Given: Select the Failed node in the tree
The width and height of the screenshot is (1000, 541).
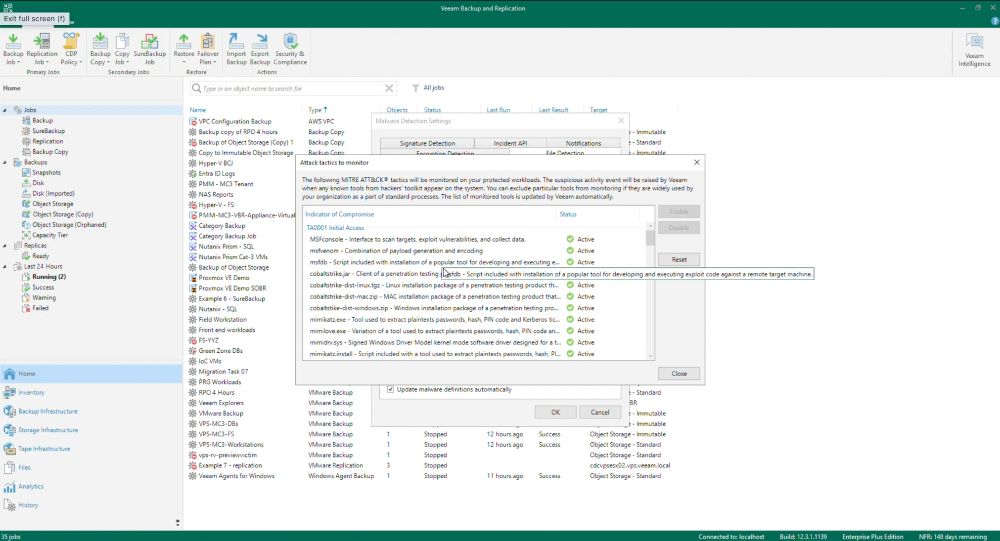Looking at the screenshot, I should (x=40, y=308).
